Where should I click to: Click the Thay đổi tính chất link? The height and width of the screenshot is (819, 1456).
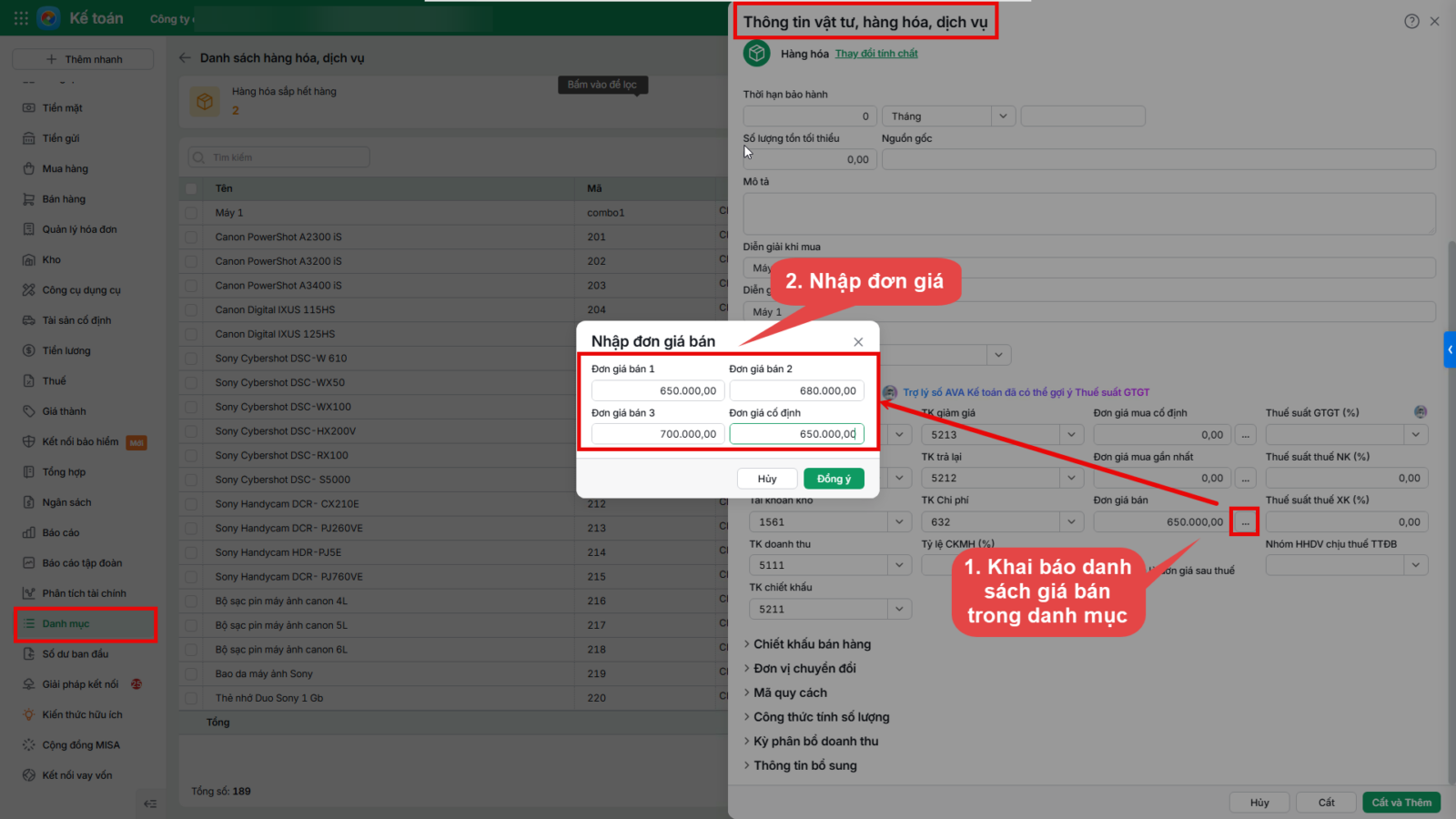876,54
